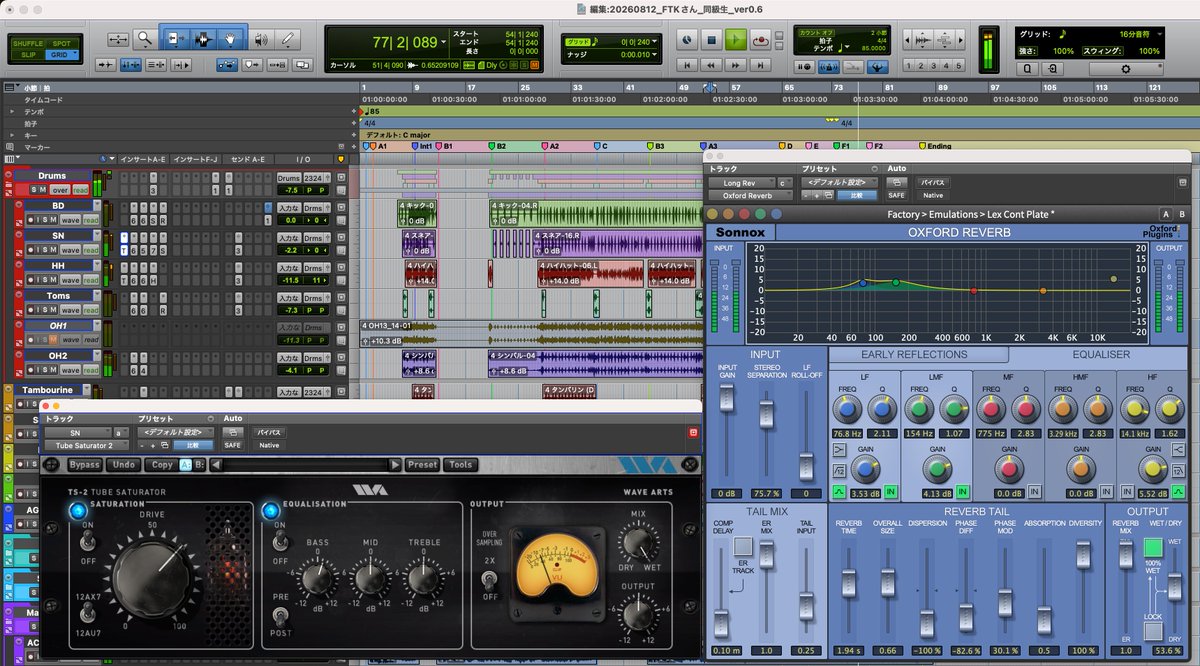Click the Go to End transport button
Viewport: 1200px width, 666px height.
[x=762, y=66]
